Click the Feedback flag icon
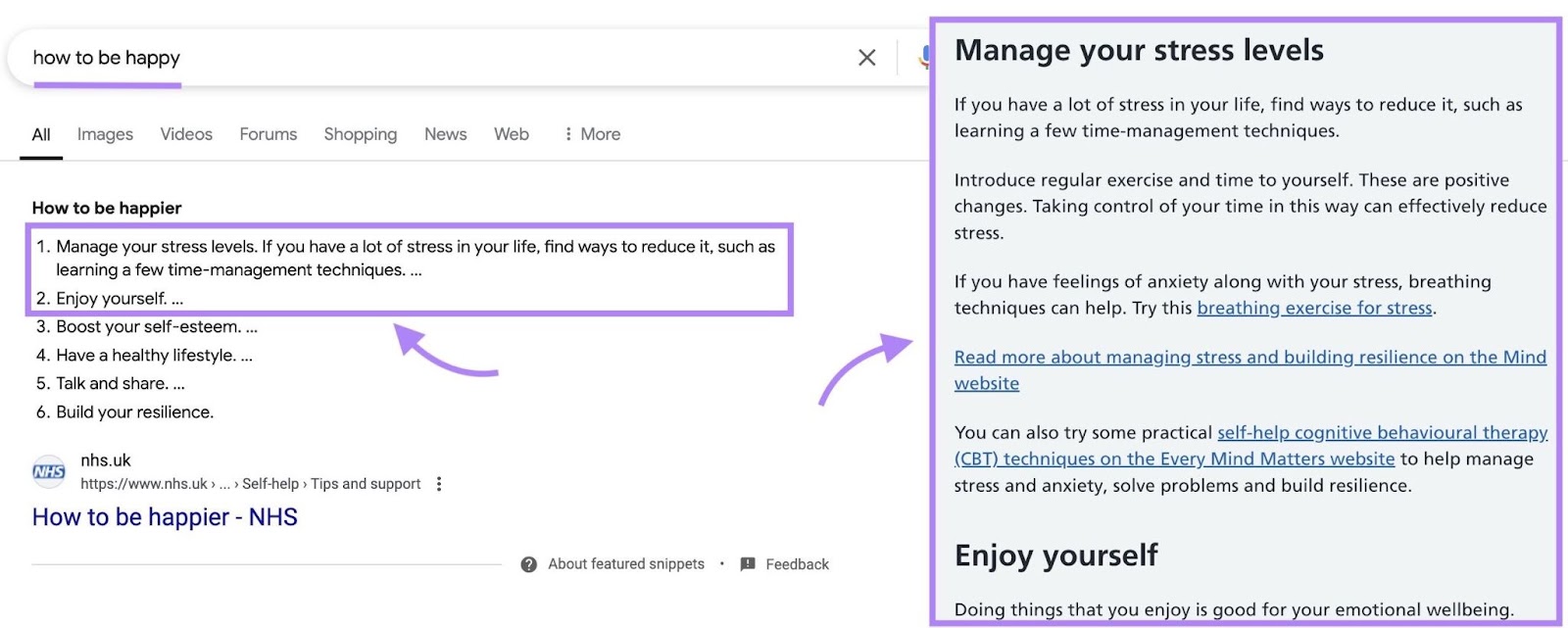The image size is (1568, 628). click(x=748, y=564)
